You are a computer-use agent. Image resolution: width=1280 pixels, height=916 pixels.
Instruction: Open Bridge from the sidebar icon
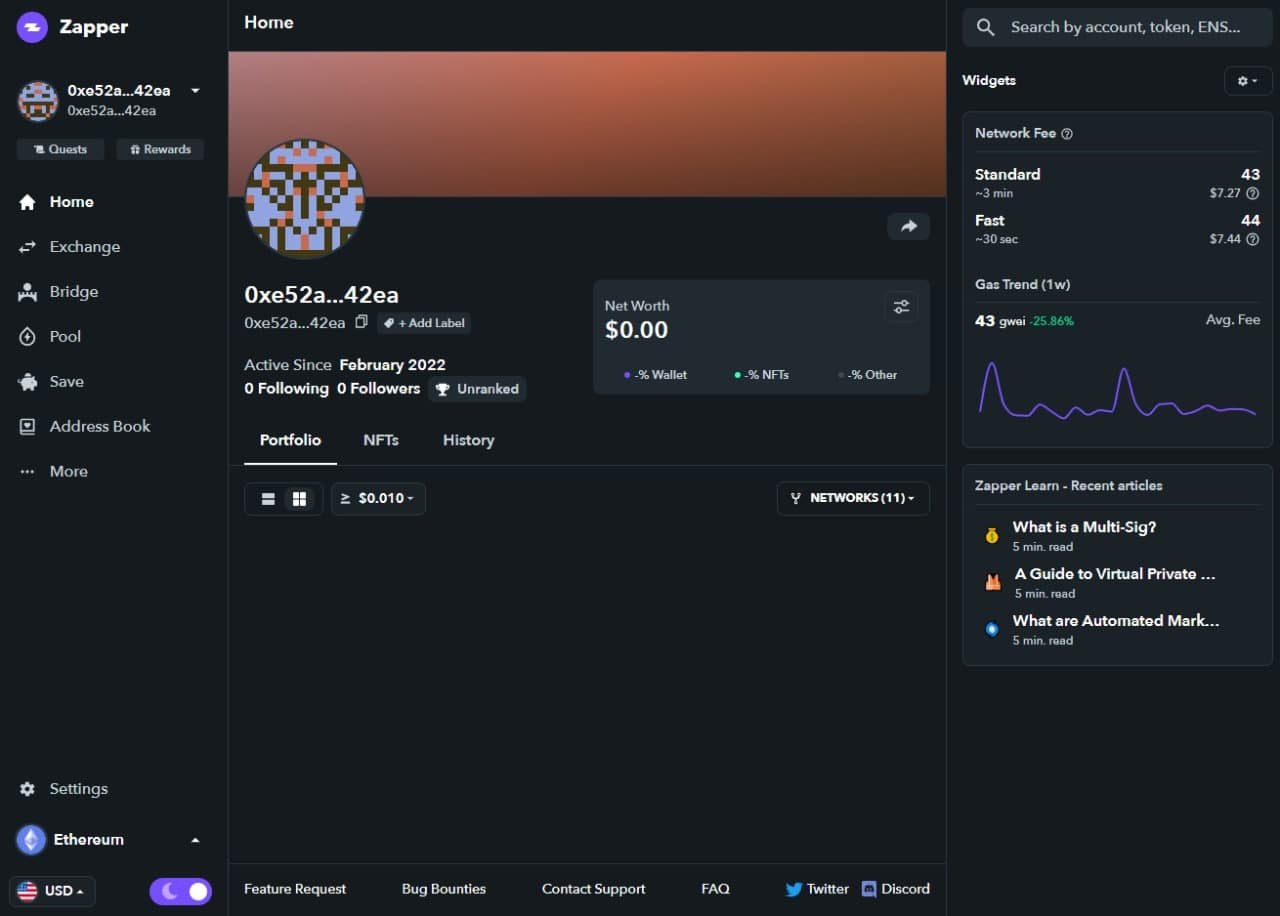(27, 291)
